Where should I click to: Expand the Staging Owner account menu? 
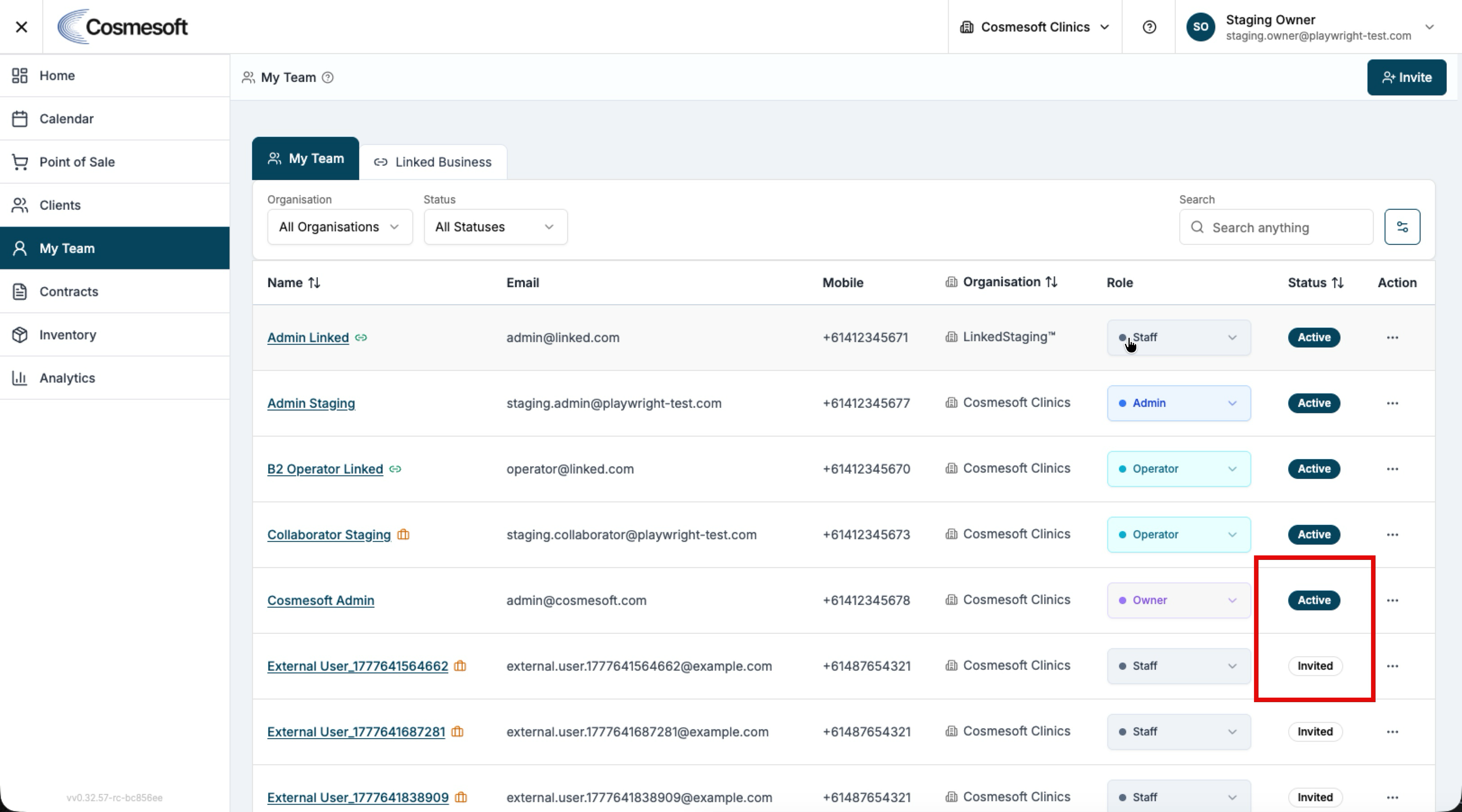[x=1311, y=27]
